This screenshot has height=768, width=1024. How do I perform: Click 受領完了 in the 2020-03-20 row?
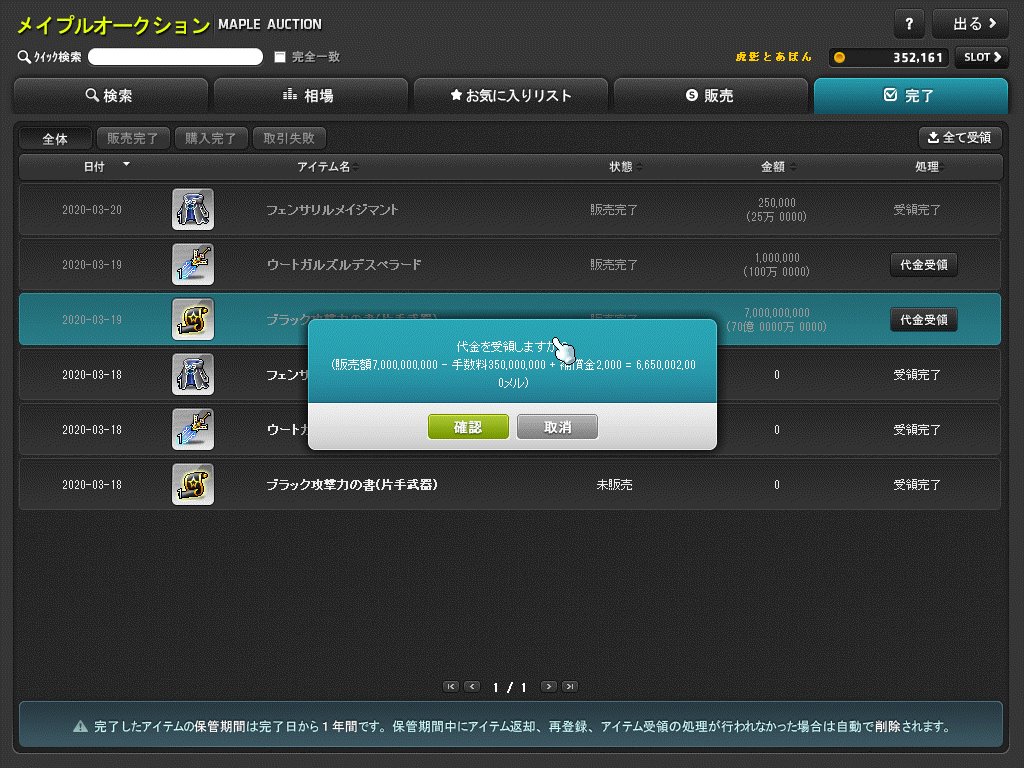[917, 210]
